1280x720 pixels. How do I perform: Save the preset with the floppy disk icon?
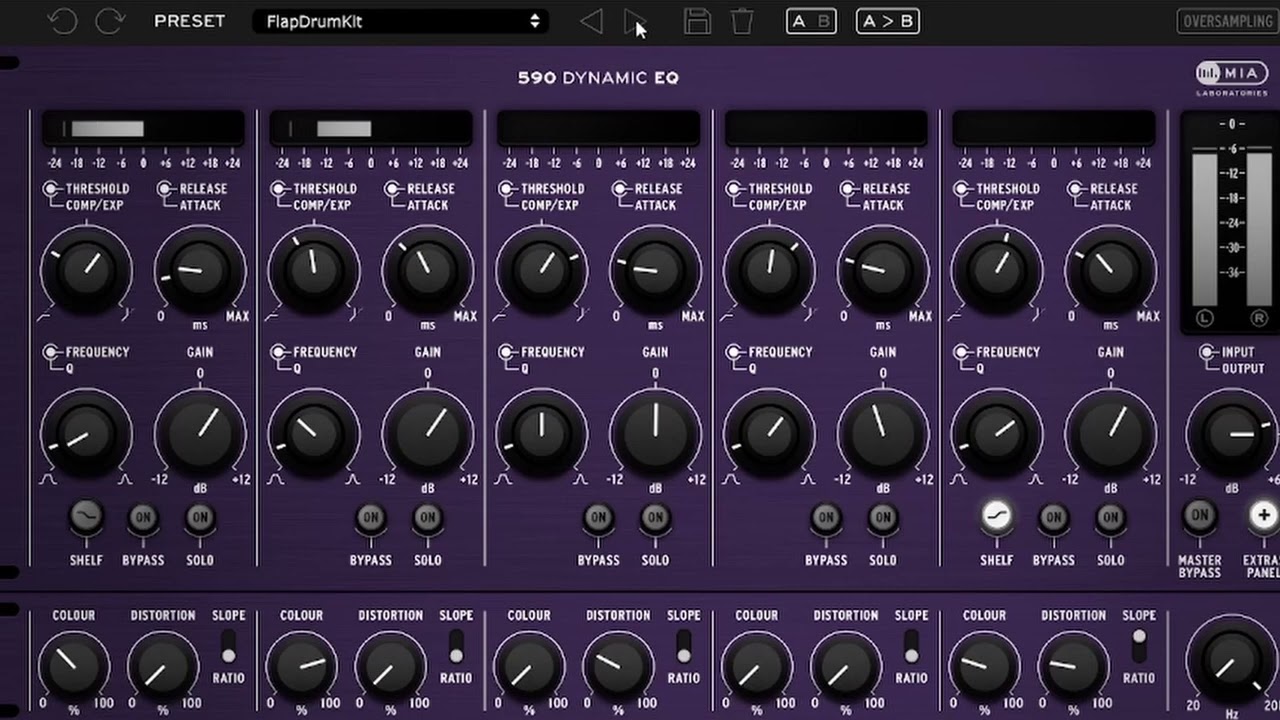tap(697, 21)
